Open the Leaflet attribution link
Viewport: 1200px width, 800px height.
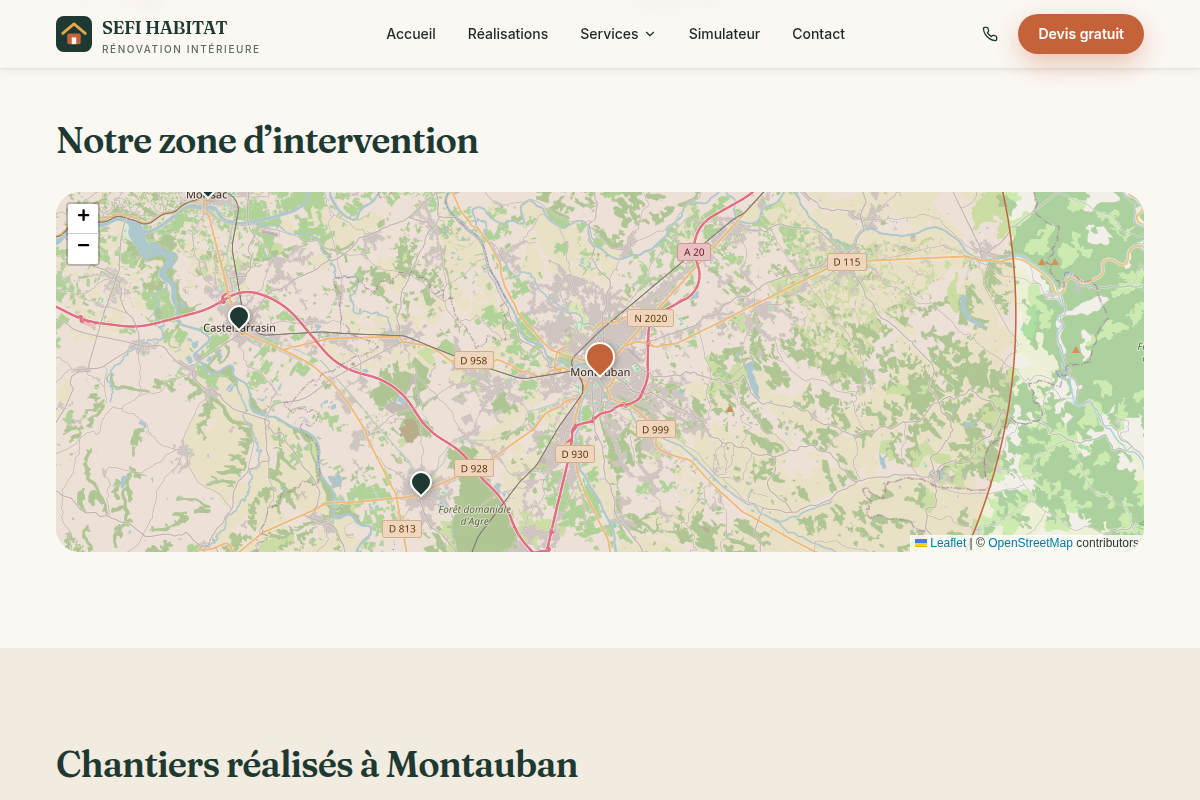[x=941, y=543]
